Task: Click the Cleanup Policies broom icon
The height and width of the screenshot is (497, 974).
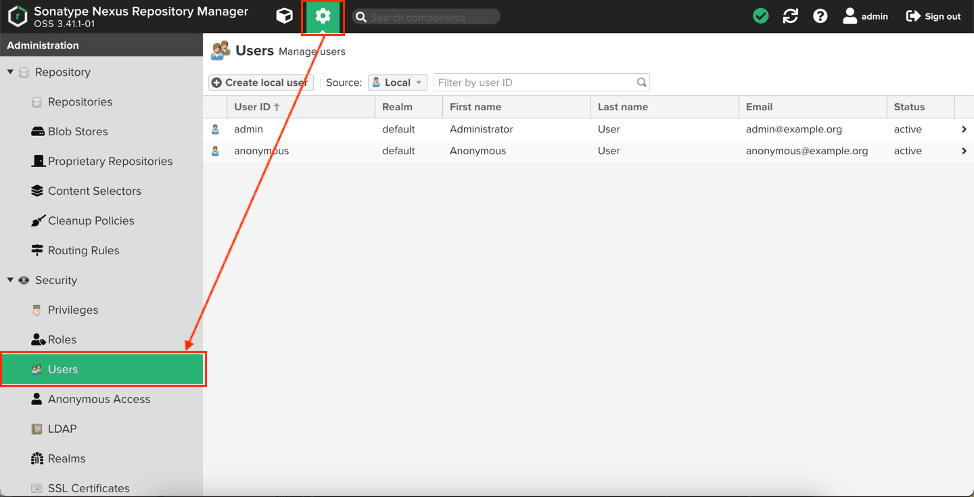Action: pos(37,221)
